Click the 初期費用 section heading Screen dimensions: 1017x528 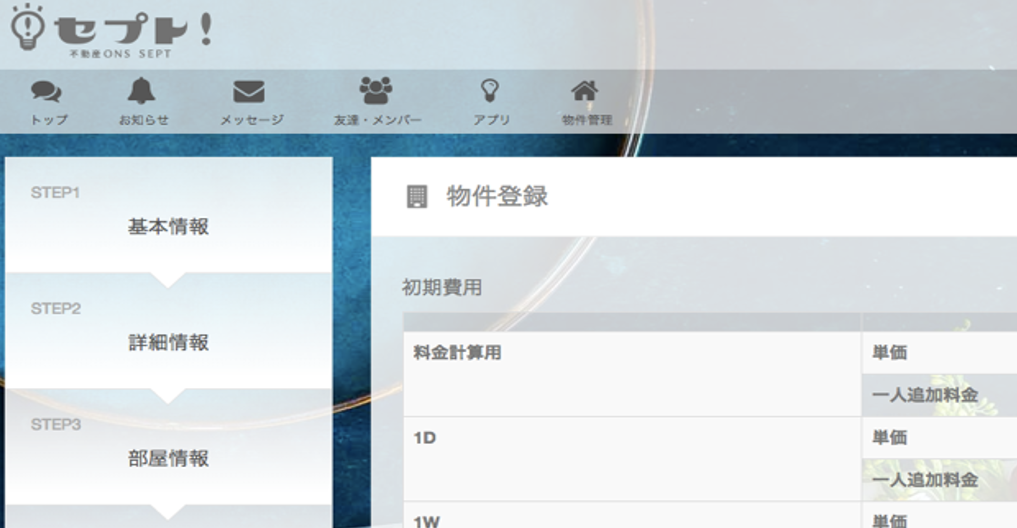(442, 287)
